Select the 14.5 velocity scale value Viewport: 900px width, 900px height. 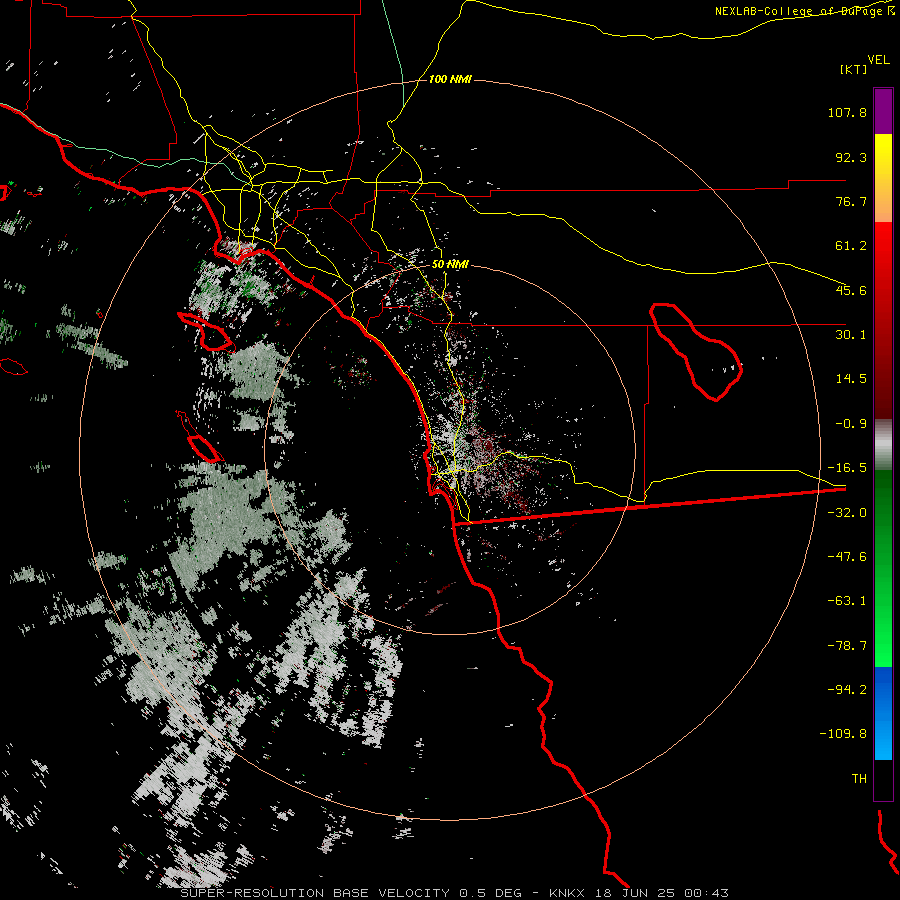(x=851, y=379)
